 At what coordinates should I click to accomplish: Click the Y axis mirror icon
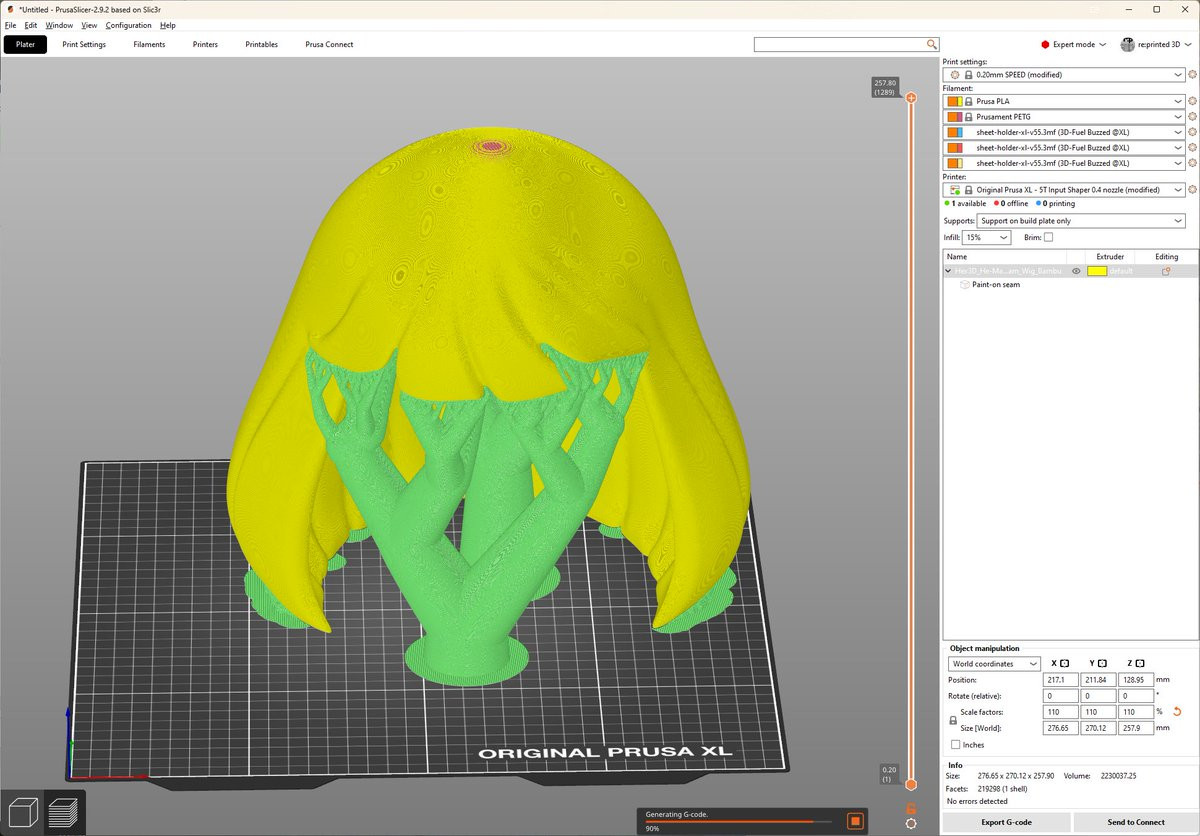coord(1102,663)
